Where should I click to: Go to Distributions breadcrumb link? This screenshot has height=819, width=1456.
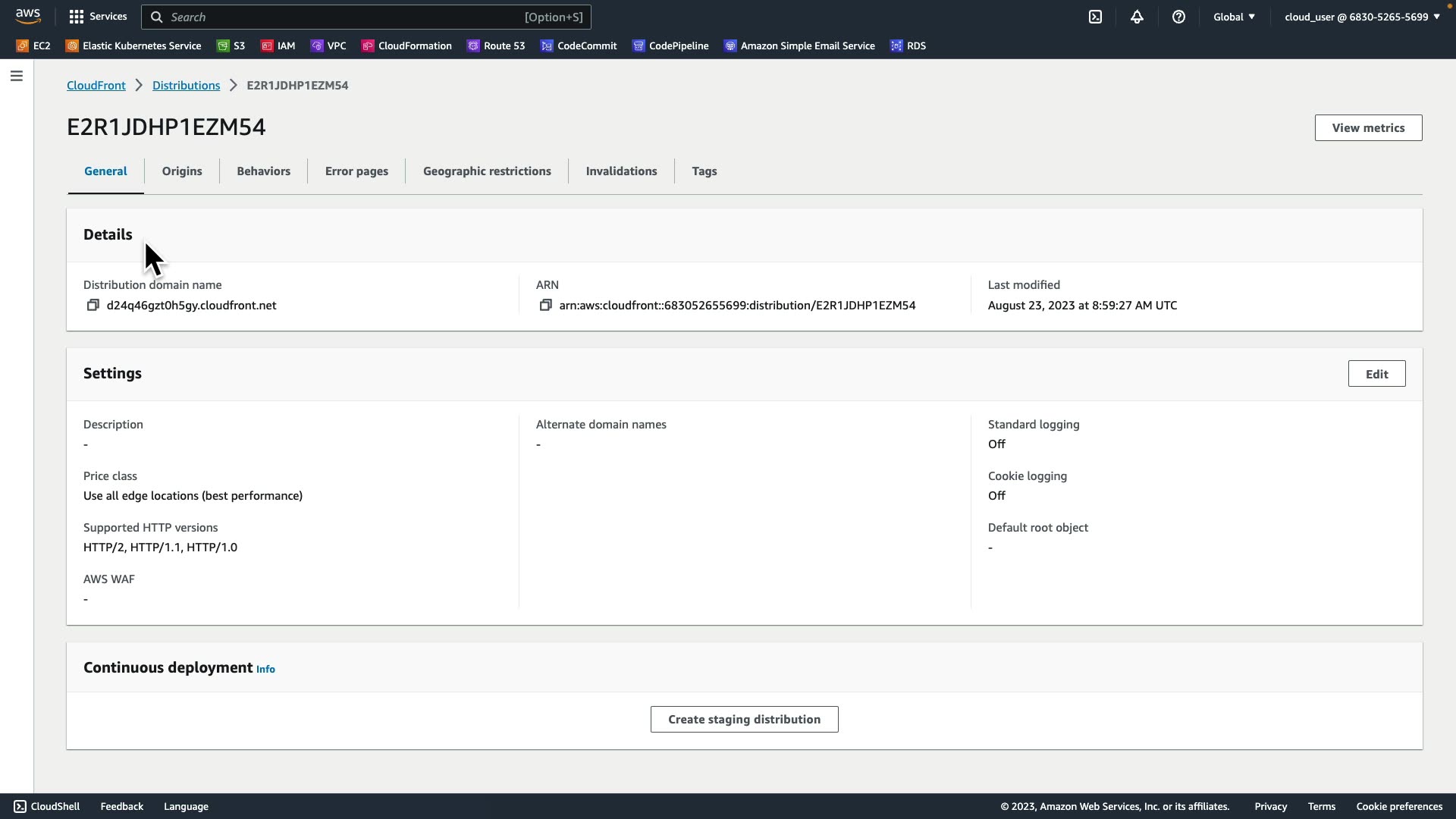point(186,85)
